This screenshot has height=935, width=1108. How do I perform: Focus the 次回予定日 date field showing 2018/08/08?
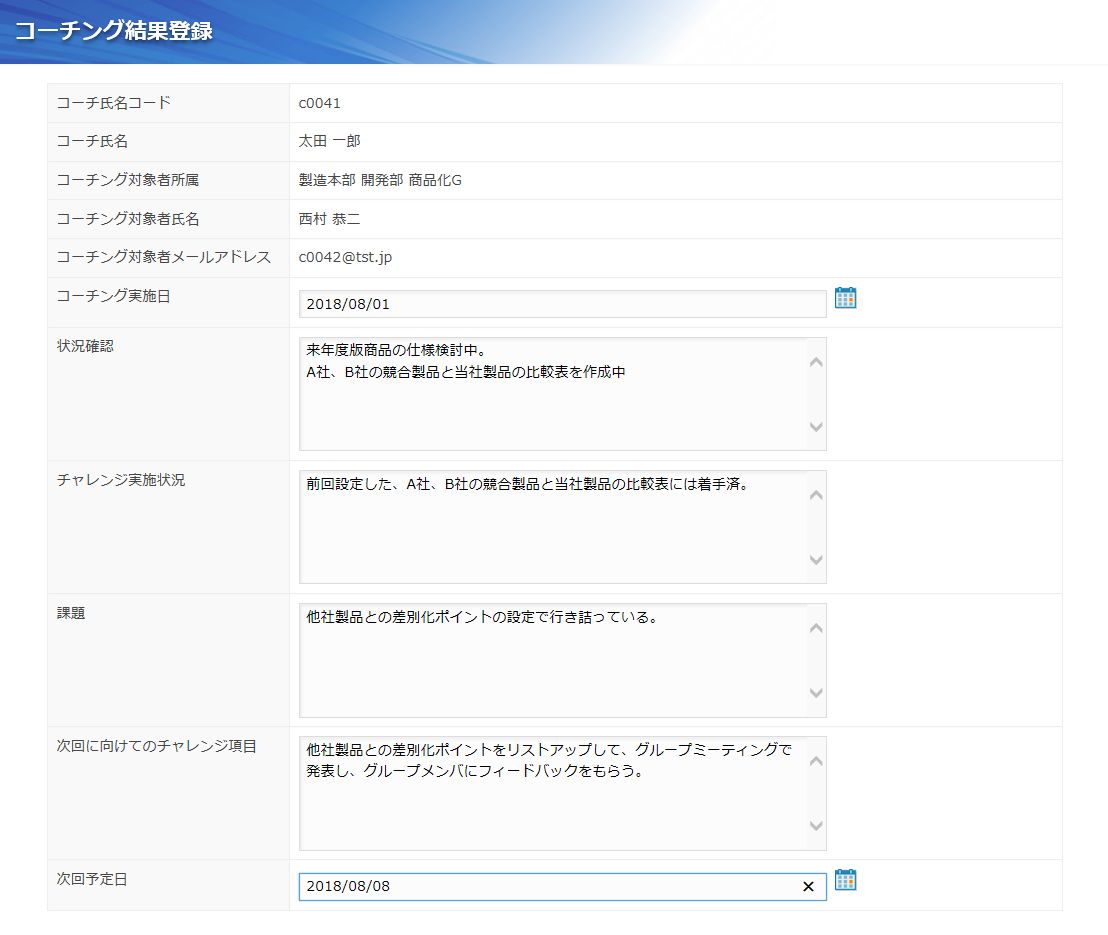pyautogui.click(x=548, y=887)
